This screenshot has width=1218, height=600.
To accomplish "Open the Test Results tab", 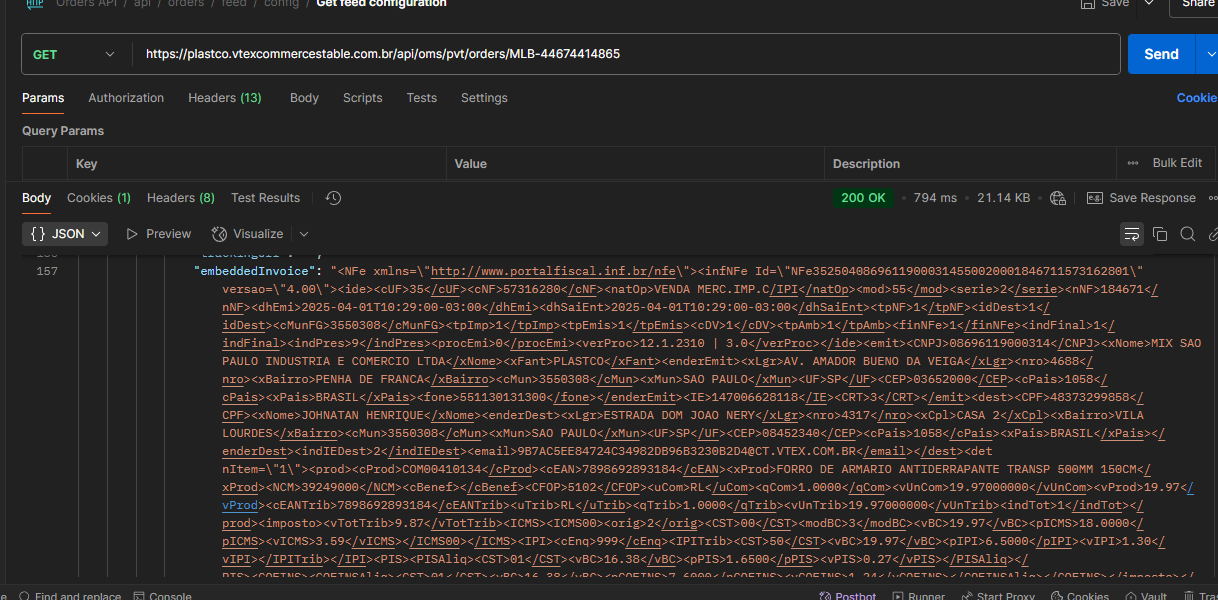I will pos(265,198).
